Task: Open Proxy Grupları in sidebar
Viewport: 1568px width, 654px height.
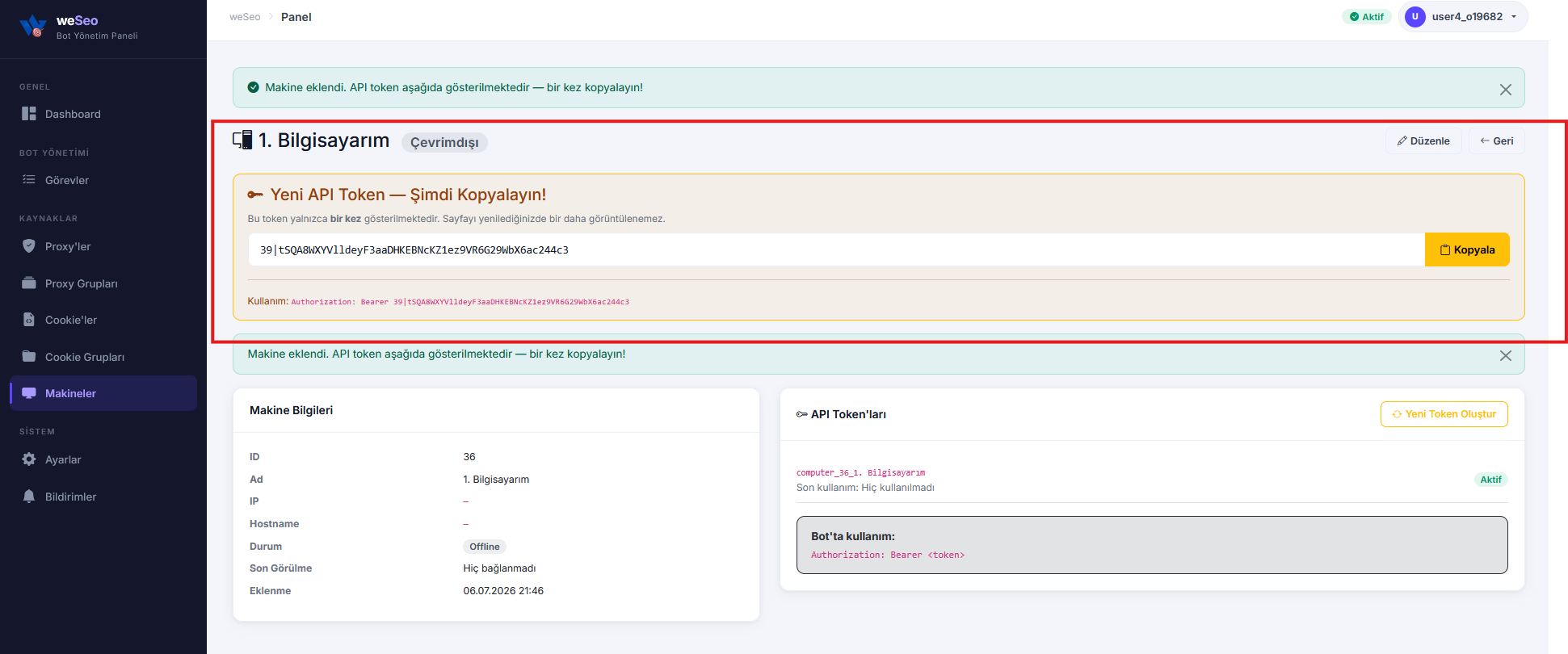Action: (x=103, y=283)
